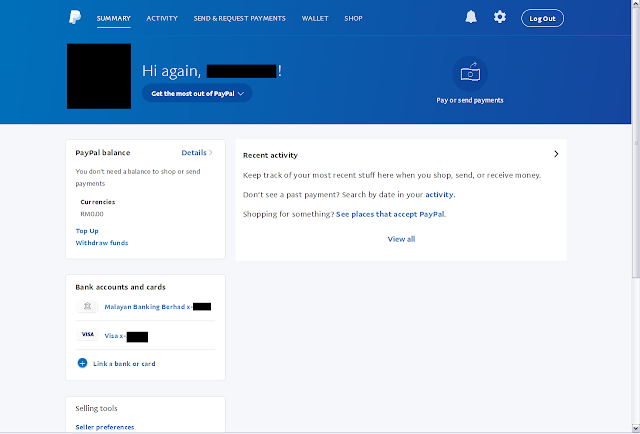Click Withdraw funds link
The width and height of the screenshot is (640, 434).
[102, 243]
